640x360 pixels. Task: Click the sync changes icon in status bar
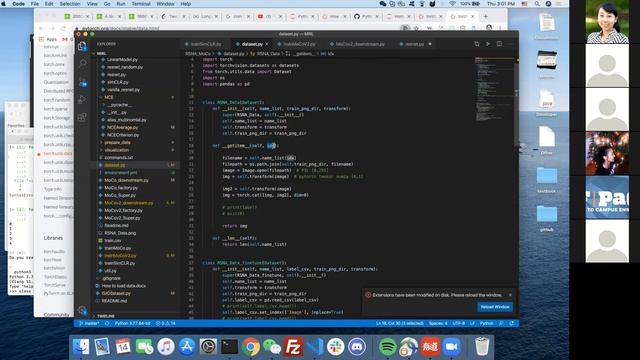click(x=107, y=323)
